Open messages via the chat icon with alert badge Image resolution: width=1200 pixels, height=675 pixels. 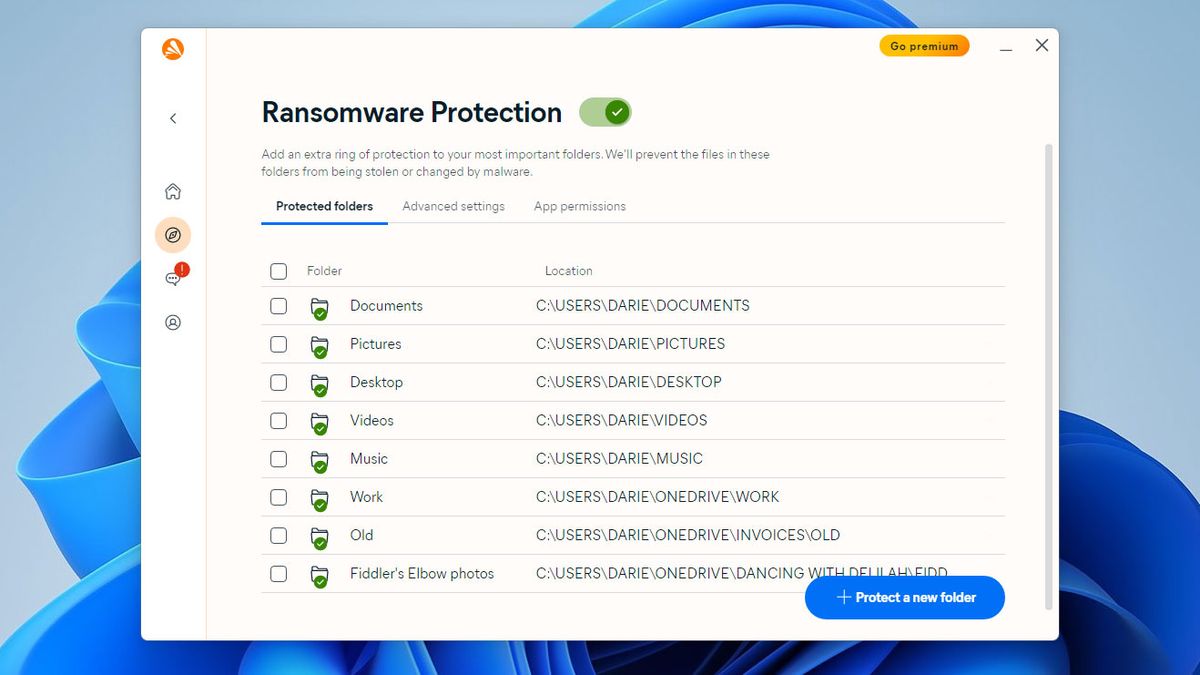[x=172, y=279]
